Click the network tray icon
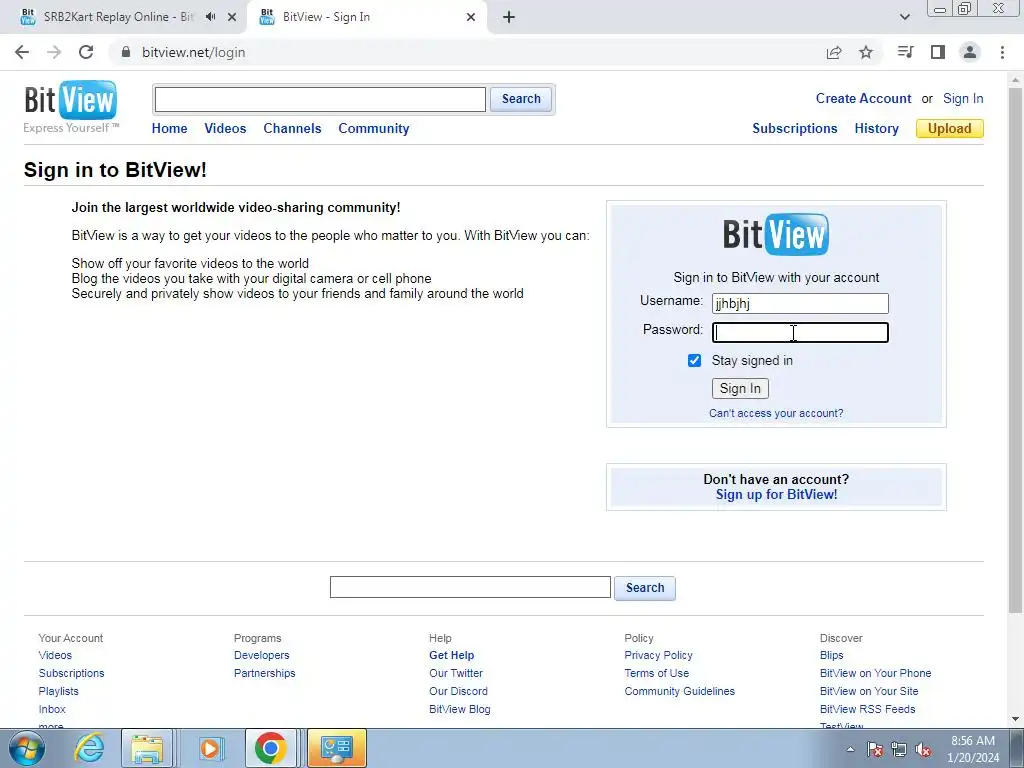Viewport: 1024px width, 768px height. click(899, 749)
